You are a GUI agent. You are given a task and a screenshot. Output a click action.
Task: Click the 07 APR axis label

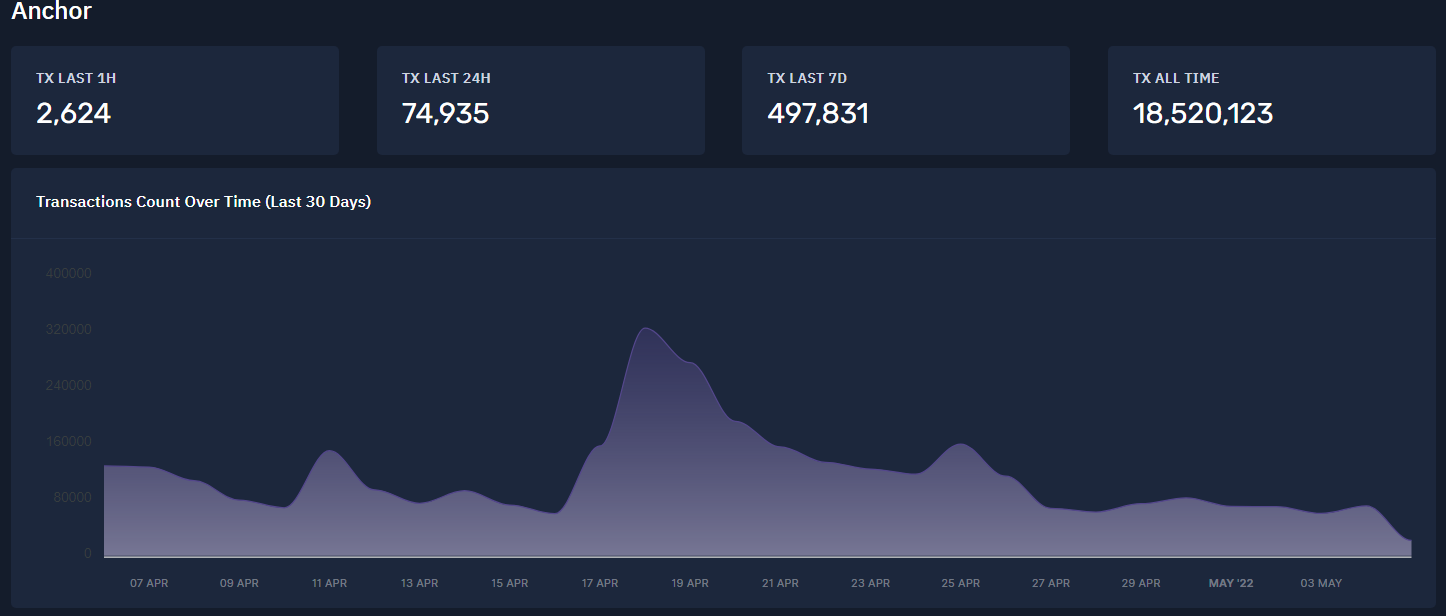pos(149,583)
